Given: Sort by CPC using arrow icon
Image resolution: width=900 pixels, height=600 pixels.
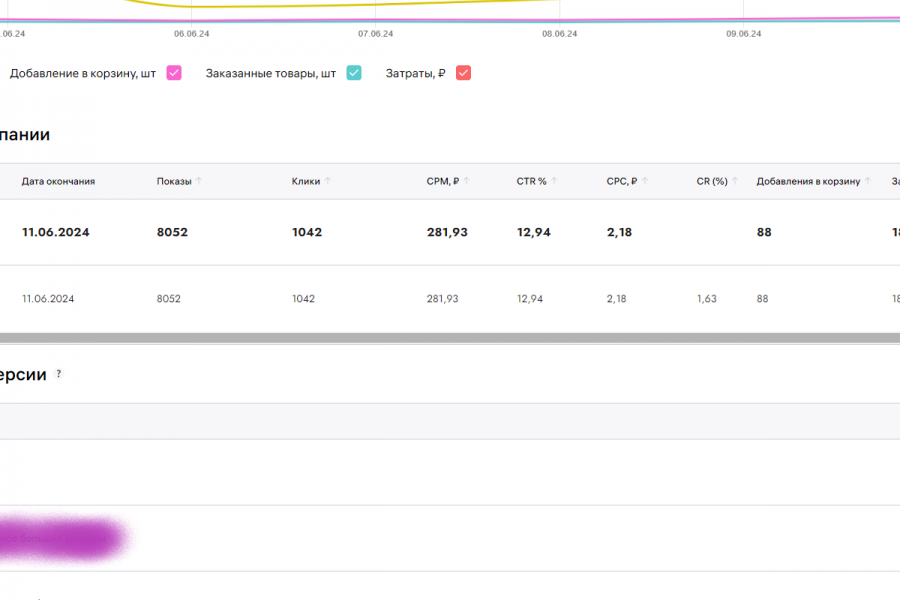Looking at the screenshot, I should point(645,181).
